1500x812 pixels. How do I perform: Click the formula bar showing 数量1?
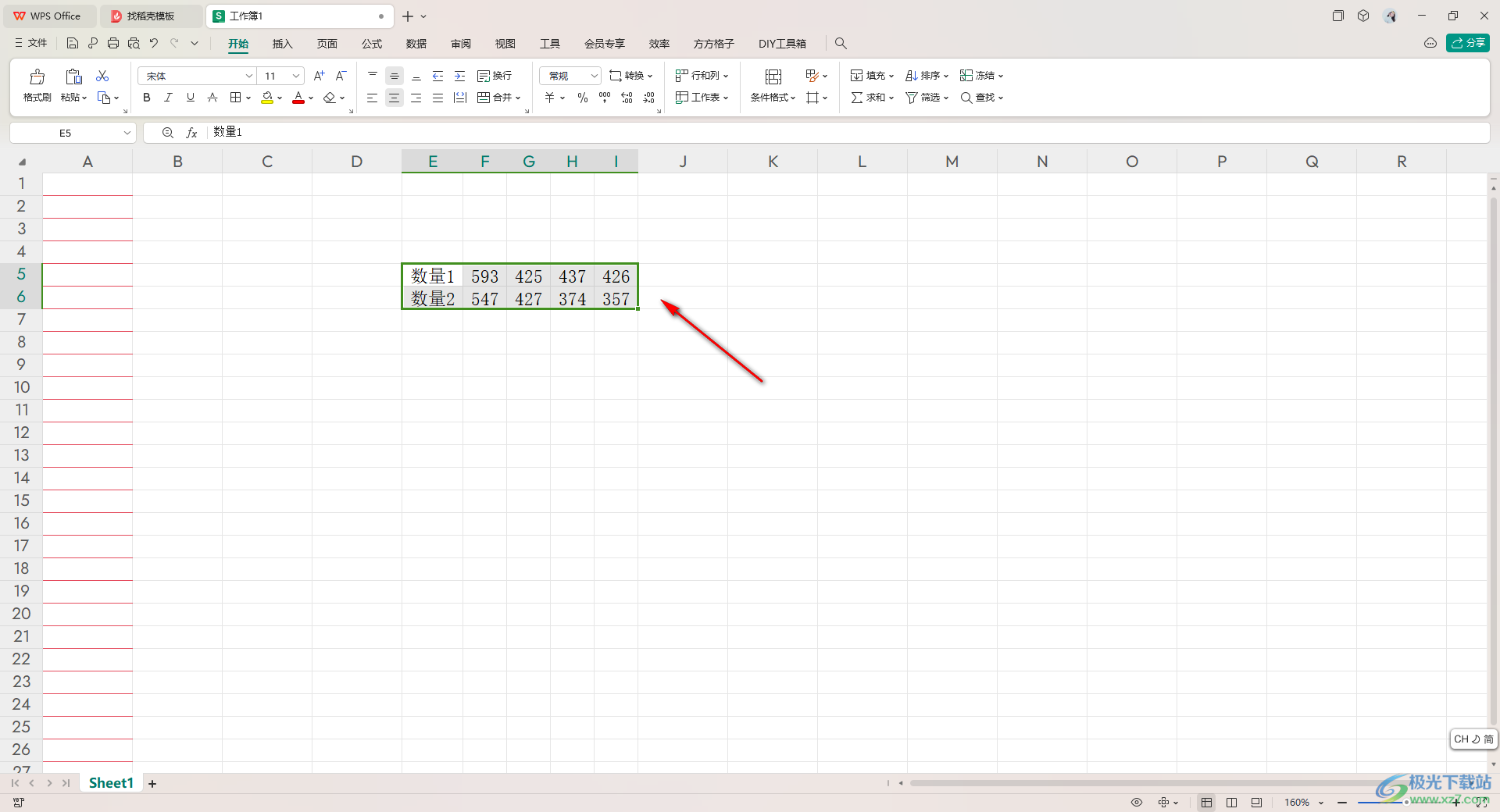click(x=847, y=133)
